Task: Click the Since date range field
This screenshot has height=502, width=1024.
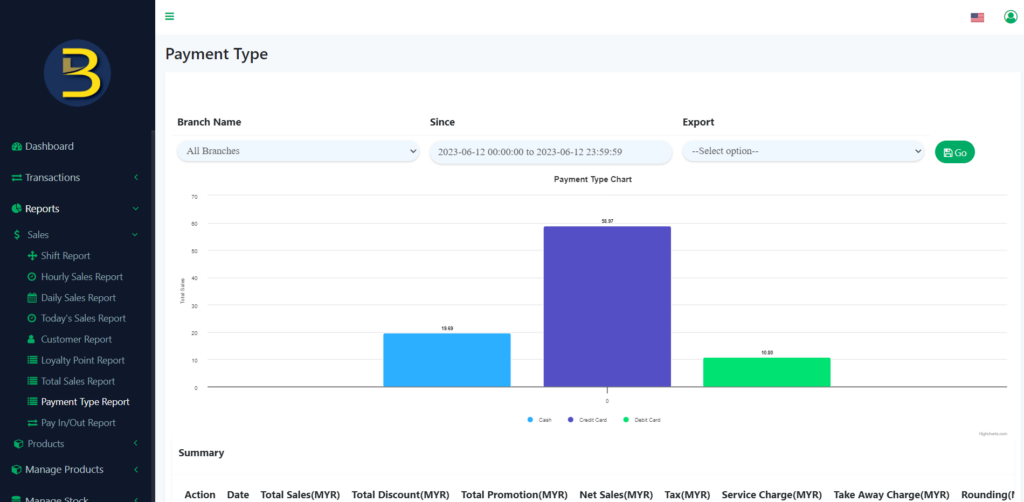Action: [x=550, y=151]
